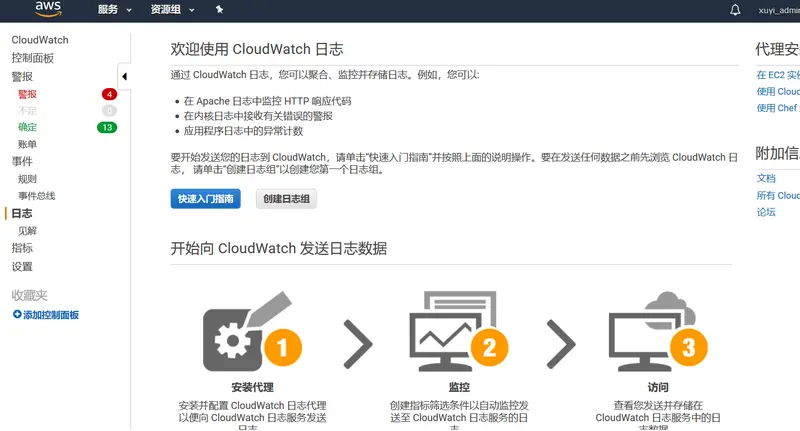Viewport: 800px width, 431px height.
Task: Select the 警报 section heading in sidebar
Action: pyautogui.click(x=22, y=77)
